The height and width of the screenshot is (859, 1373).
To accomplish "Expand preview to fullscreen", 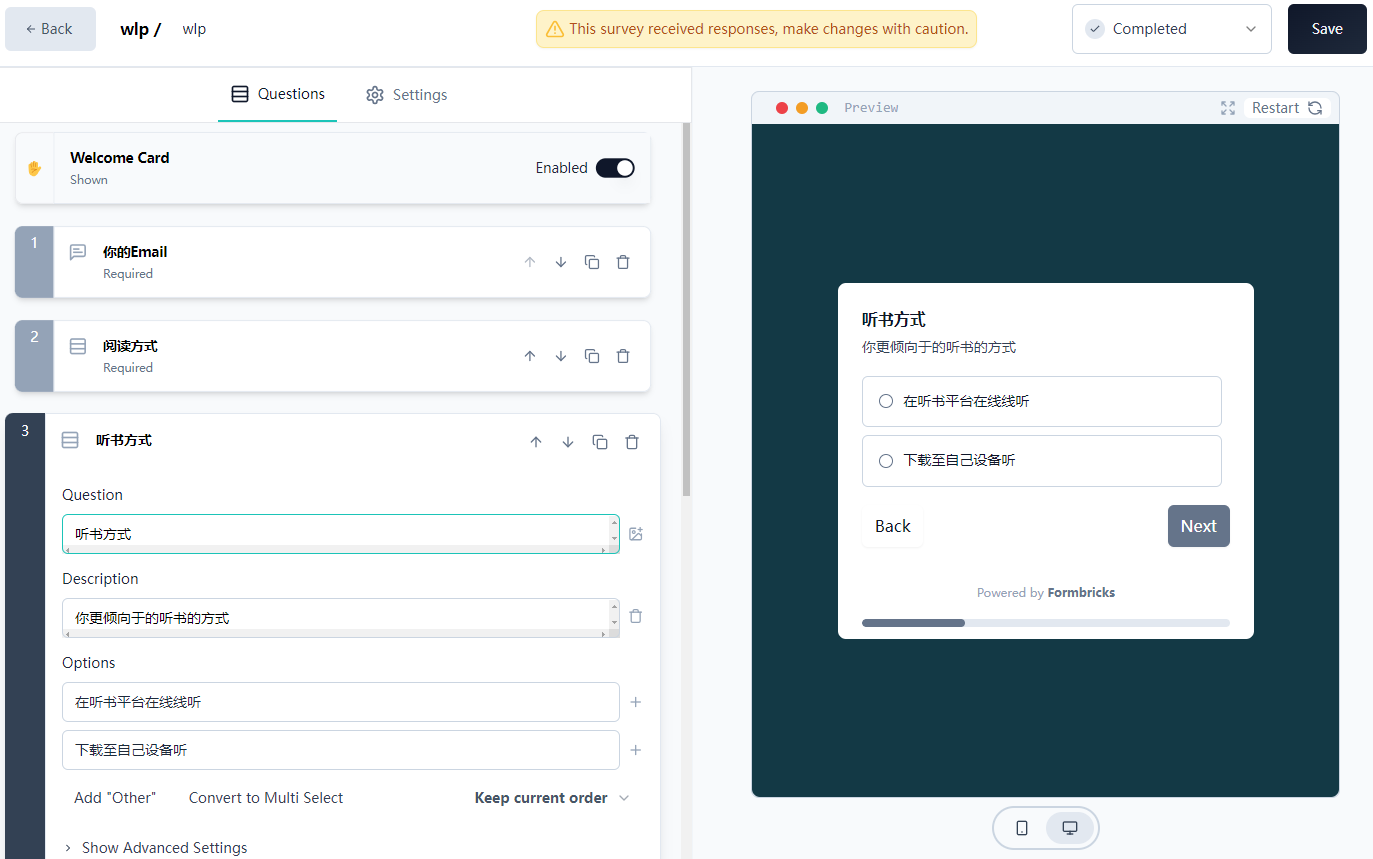I will coord(1228,108).
